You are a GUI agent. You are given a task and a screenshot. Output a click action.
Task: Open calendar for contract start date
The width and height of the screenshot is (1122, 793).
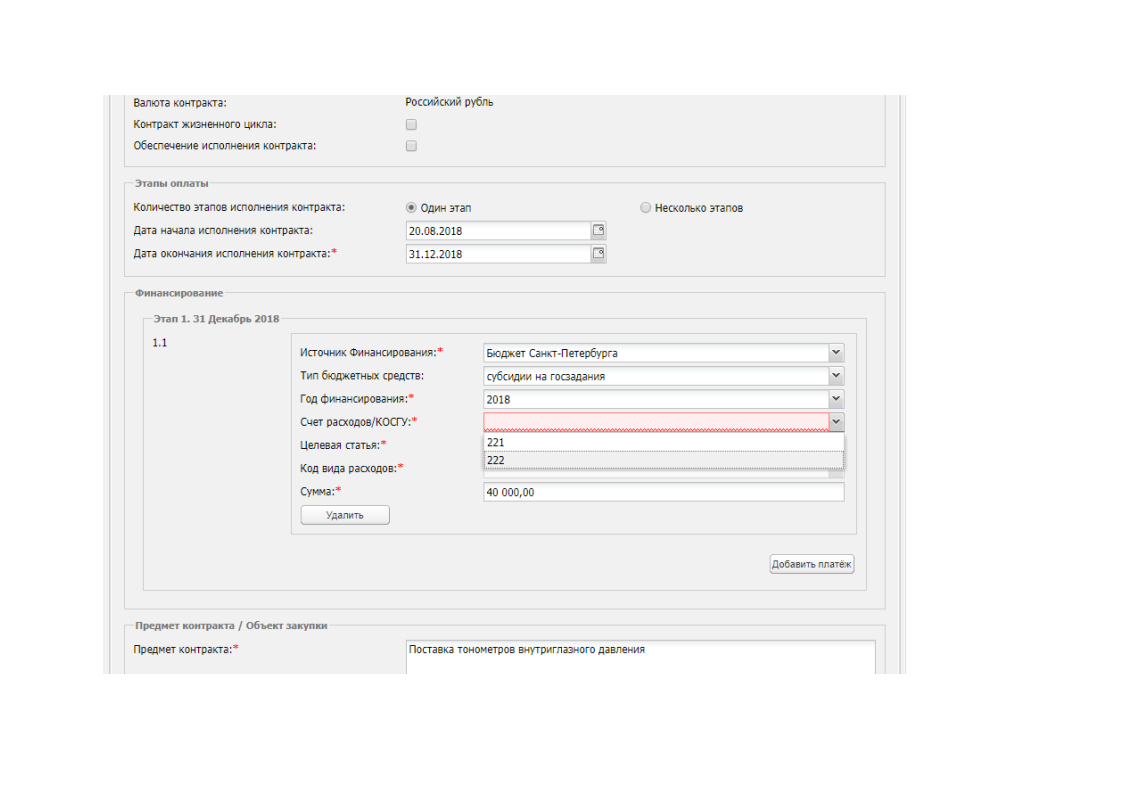(x=599, y=230)
